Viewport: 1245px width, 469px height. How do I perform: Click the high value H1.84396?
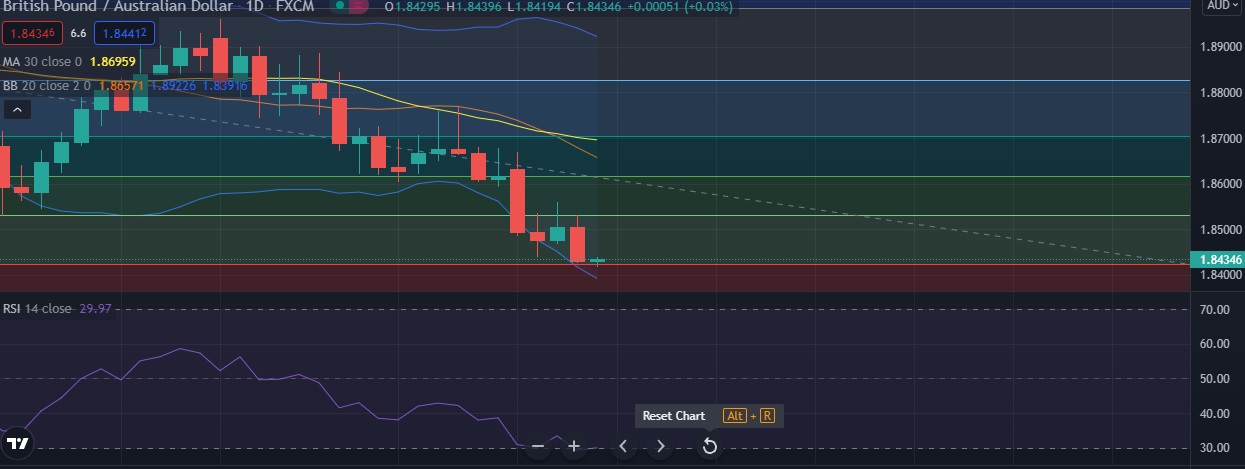[474, 6]
